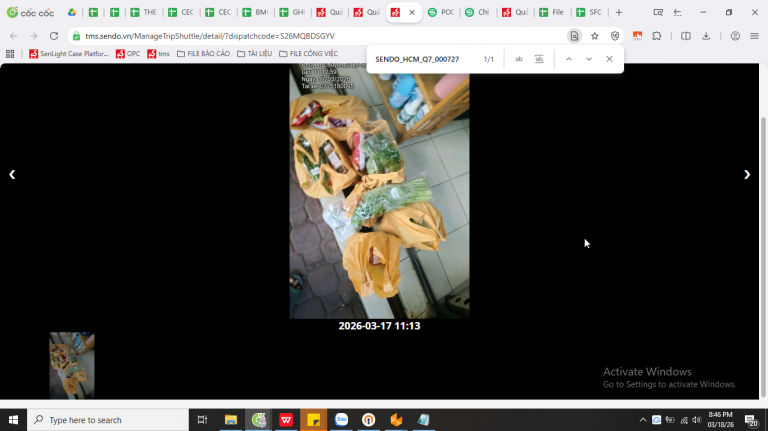The width and height of the screenshot is (768, 431).
Task: Open the notification center
Action: click(751, 420)
